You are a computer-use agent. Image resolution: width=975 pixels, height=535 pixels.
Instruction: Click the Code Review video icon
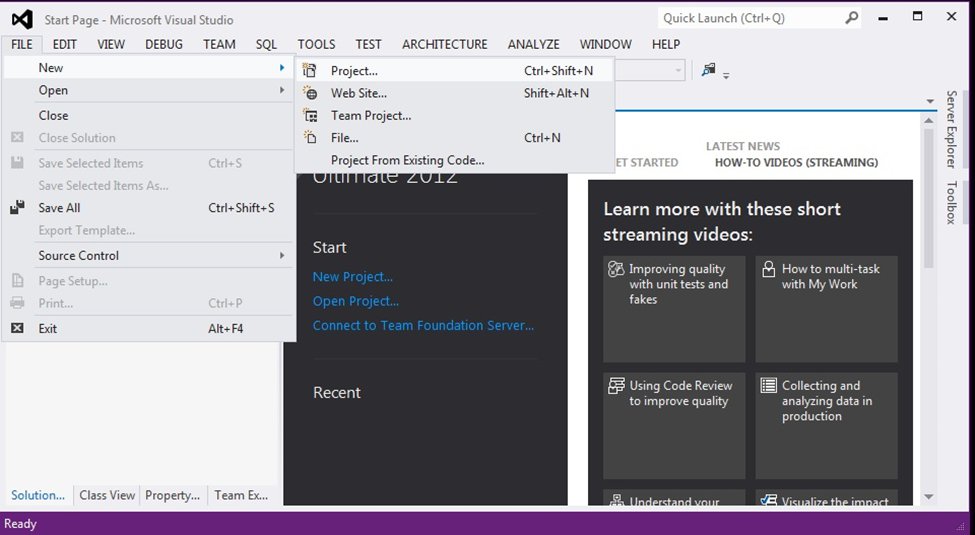tap(616, 386)
